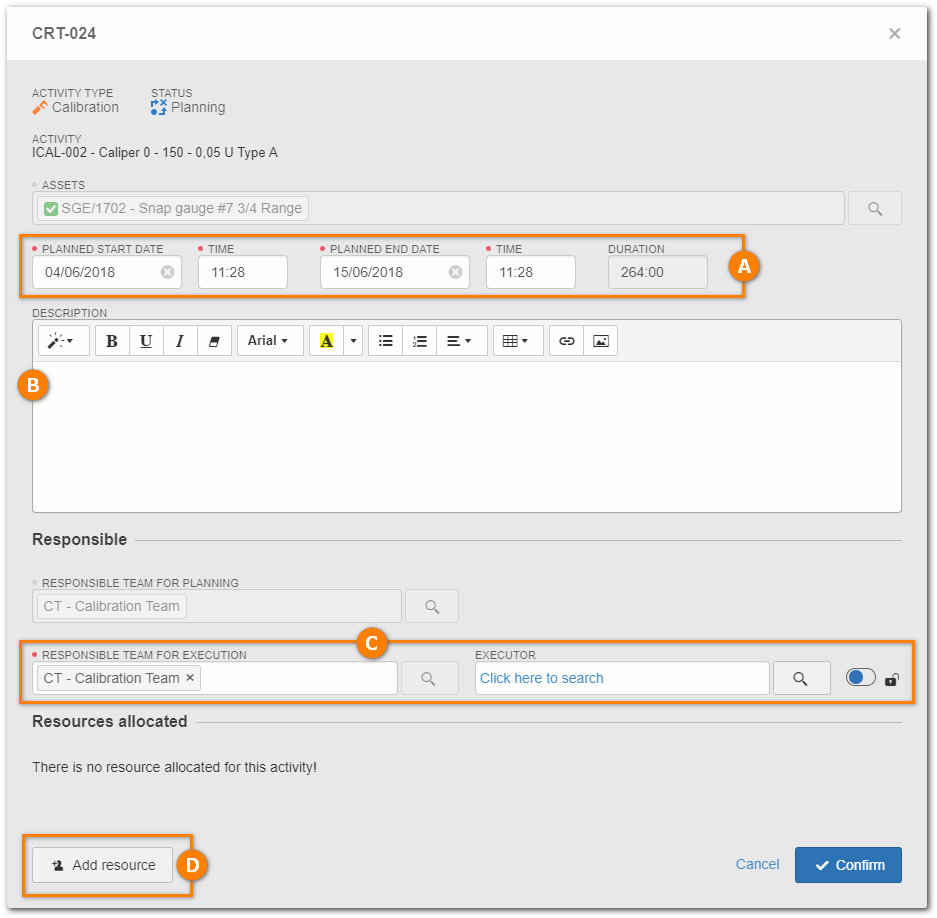Search assets with the magnifier button
The image size is (937, 918).
(875, 209)
